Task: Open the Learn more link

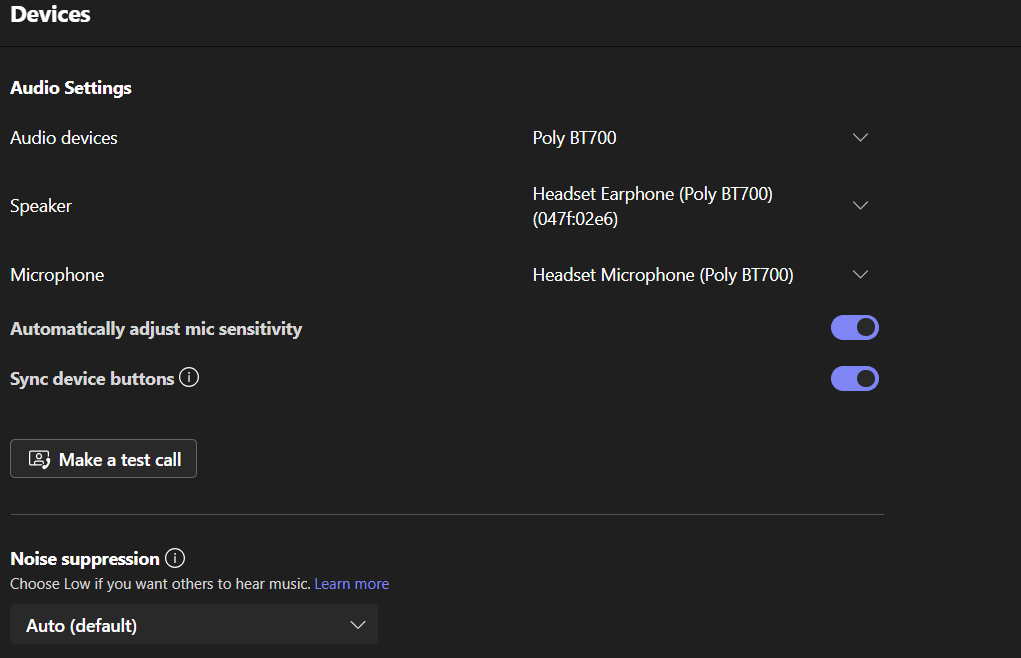Action: coord(351,584)
